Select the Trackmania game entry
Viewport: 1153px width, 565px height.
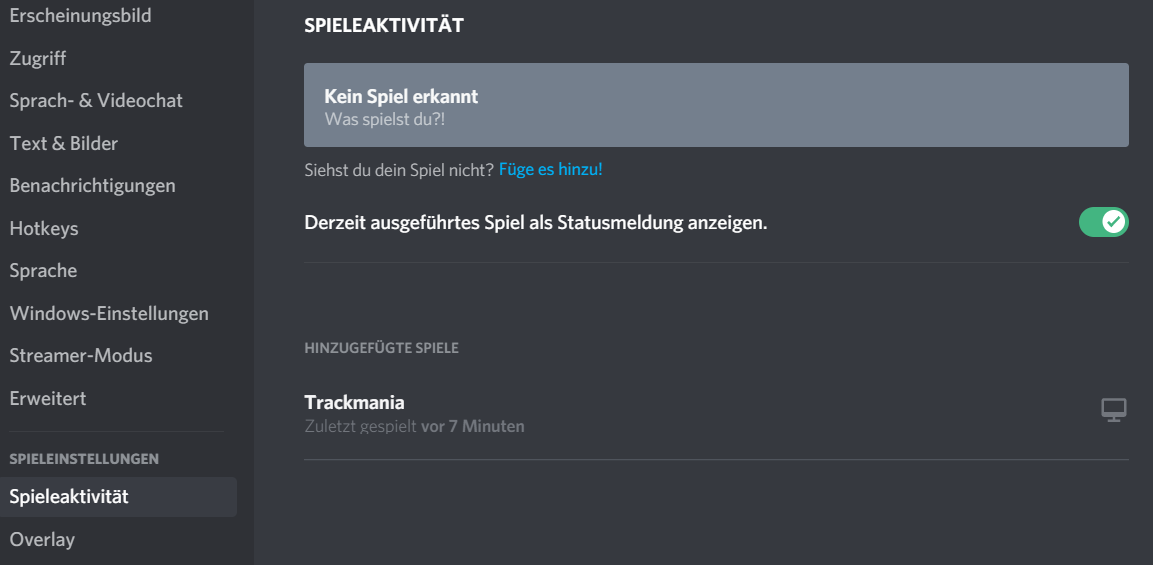click(x=354, y=403)
